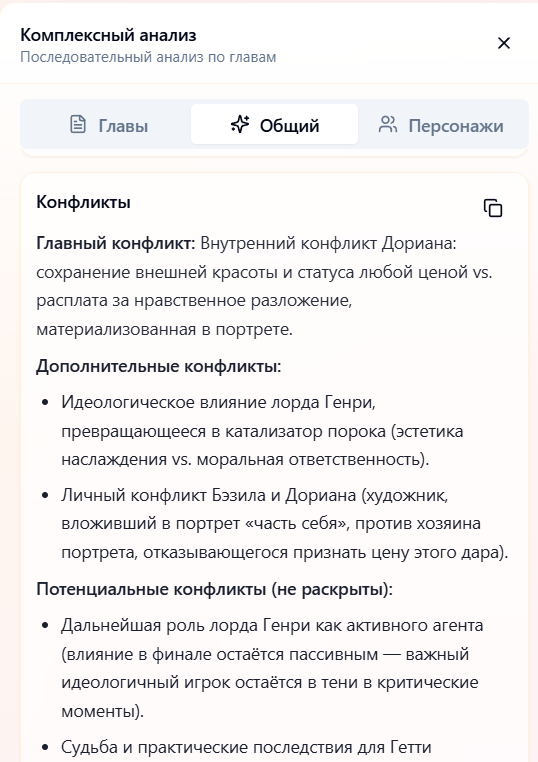Click the Комплексный анализ title
The image size is (538, 762).
(x=108, y=35)
